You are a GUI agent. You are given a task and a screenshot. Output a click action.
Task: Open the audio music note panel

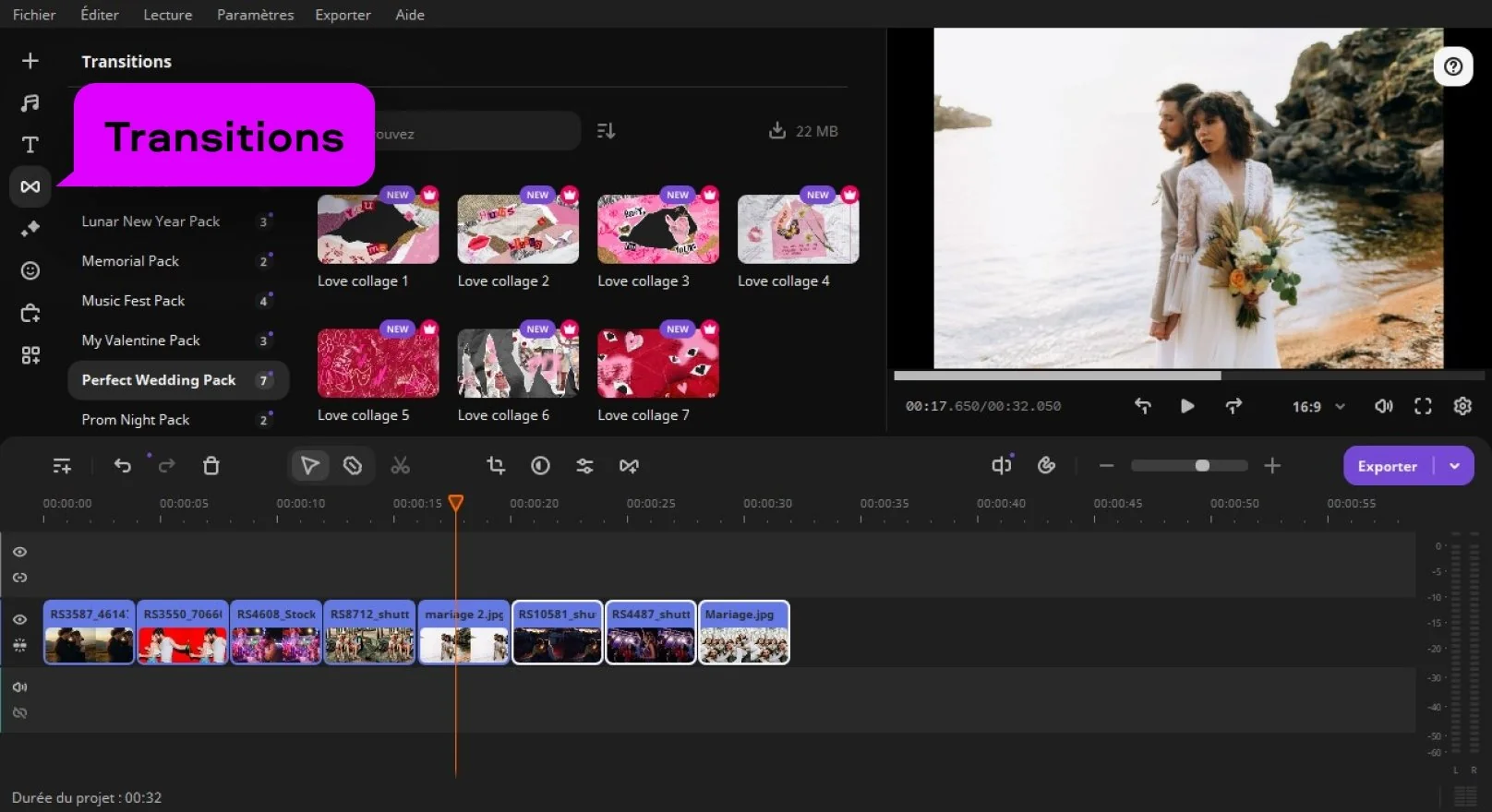click(30, 102)
